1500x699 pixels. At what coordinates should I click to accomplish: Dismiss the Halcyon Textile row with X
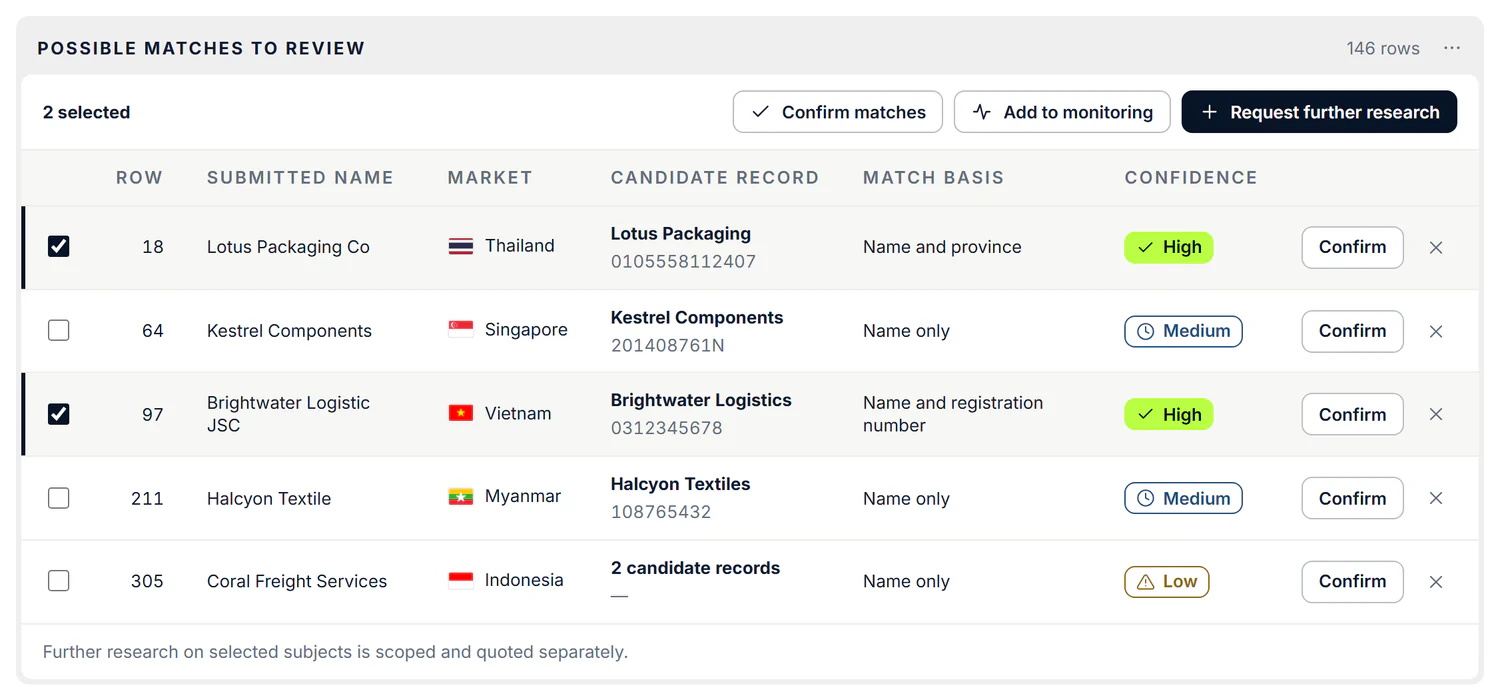point(1436,498)
